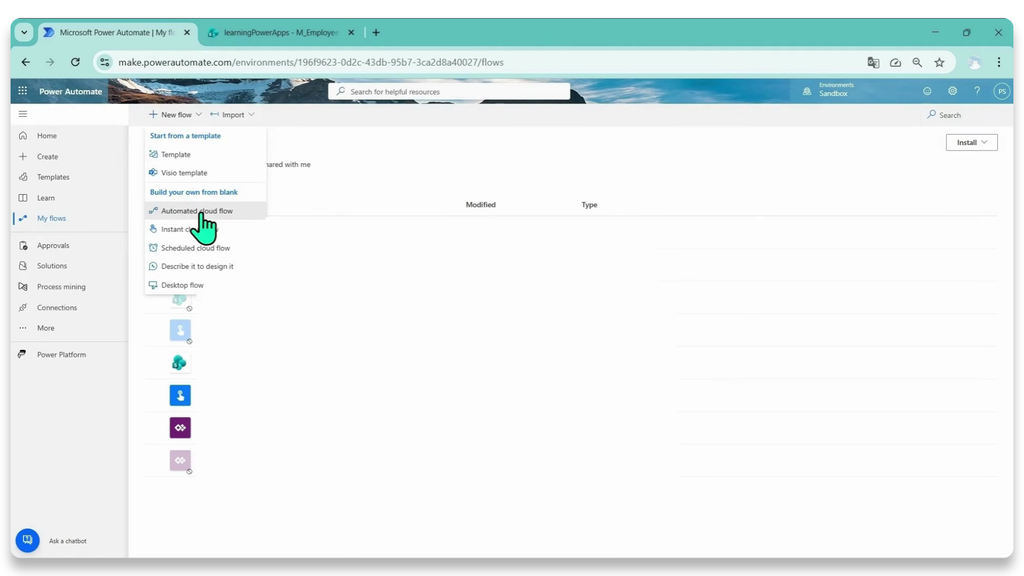
Task: Switch to learningPowerApps browser tab
Action: [281, 33]
